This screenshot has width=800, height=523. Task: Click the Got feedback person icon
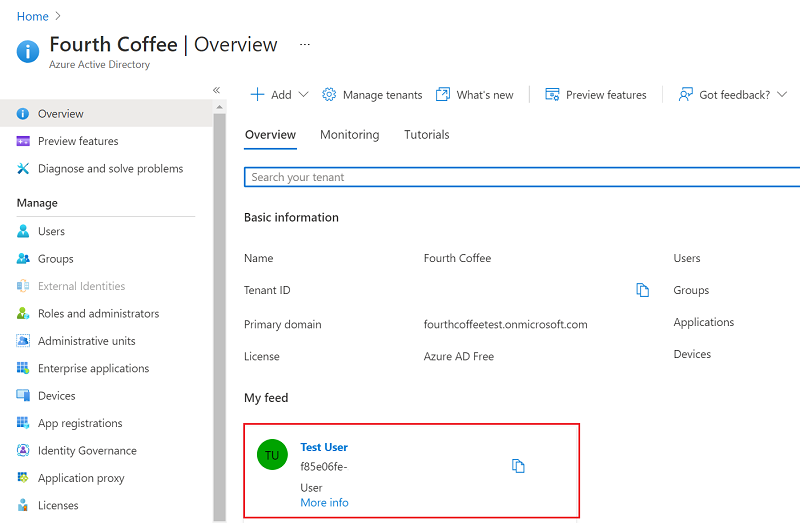click(686, 94)
